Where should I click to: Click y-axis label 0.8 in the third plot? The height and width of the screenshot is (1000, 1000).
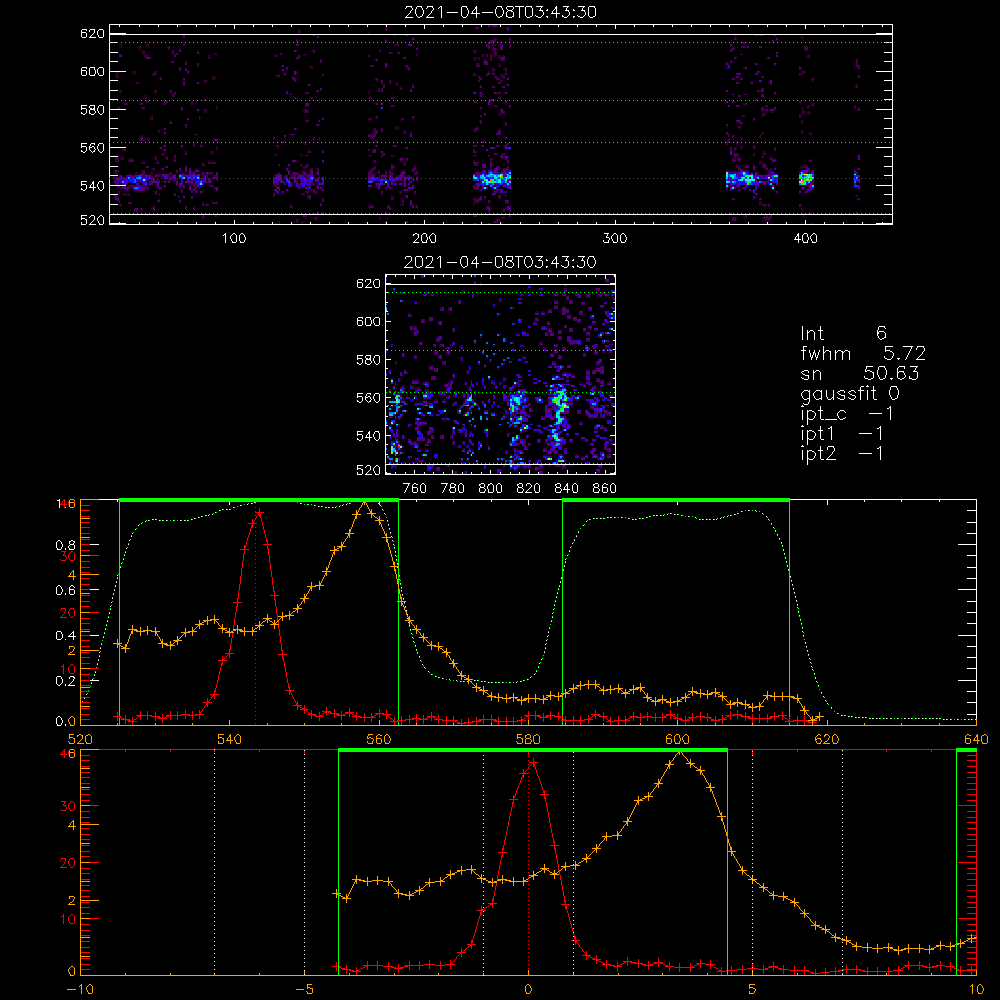(65, 545)
